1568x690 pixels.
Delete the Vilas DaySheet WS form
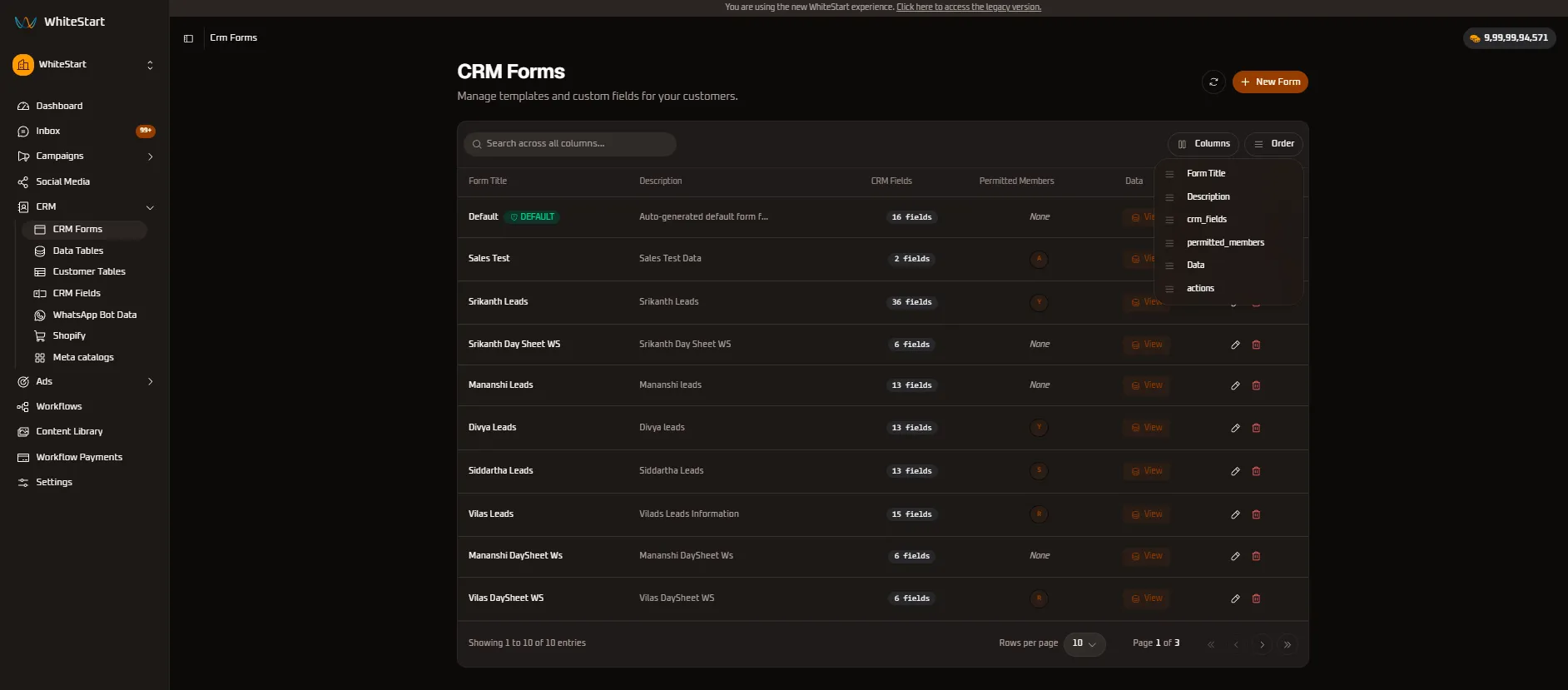(x=1256, y=598)
